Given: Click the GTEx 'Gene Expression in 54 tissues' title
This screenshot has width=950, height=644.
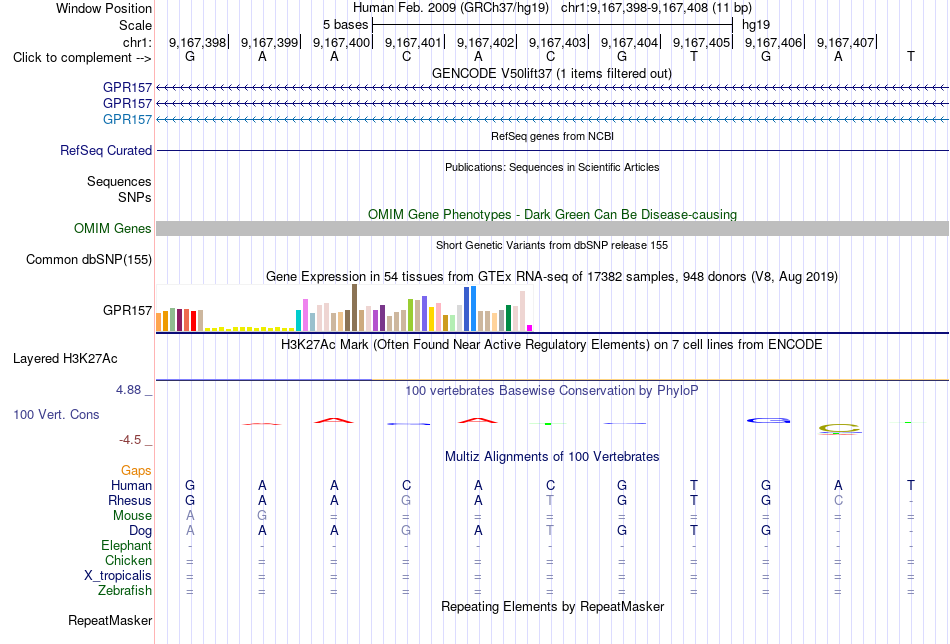Looking at the screenshot, I should pos(552,277).
